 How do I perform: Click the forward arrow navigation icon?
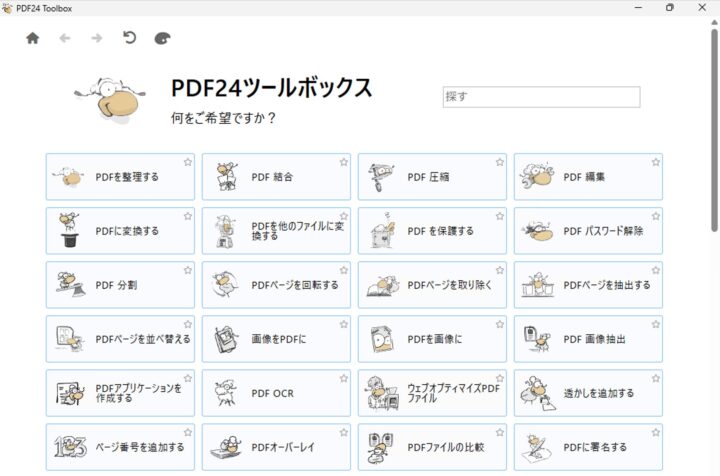(97, 39)
